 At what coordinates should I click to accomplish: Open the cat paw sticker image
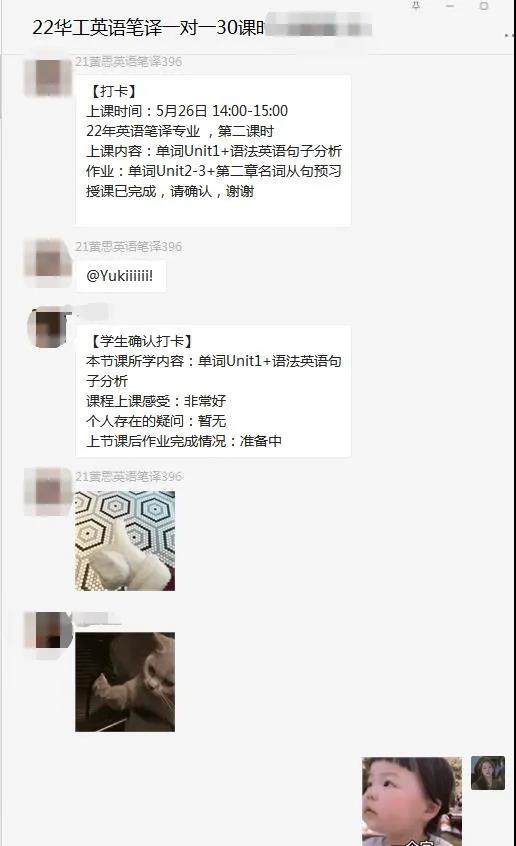pyautogui.click(x=125, y=682)
